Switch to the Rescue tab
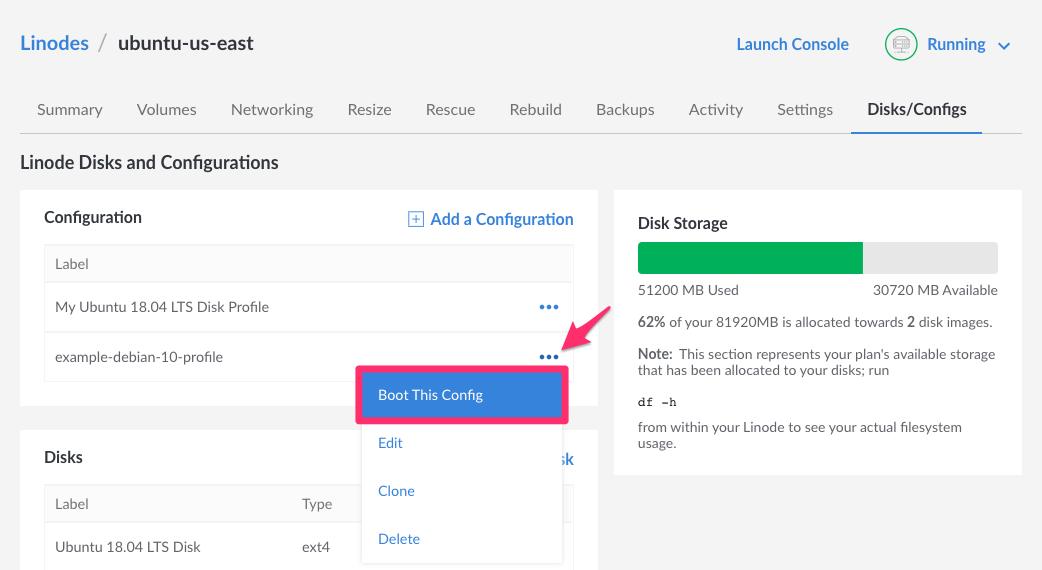Viewport: 1042px width, 570px height. coord(450,110)
